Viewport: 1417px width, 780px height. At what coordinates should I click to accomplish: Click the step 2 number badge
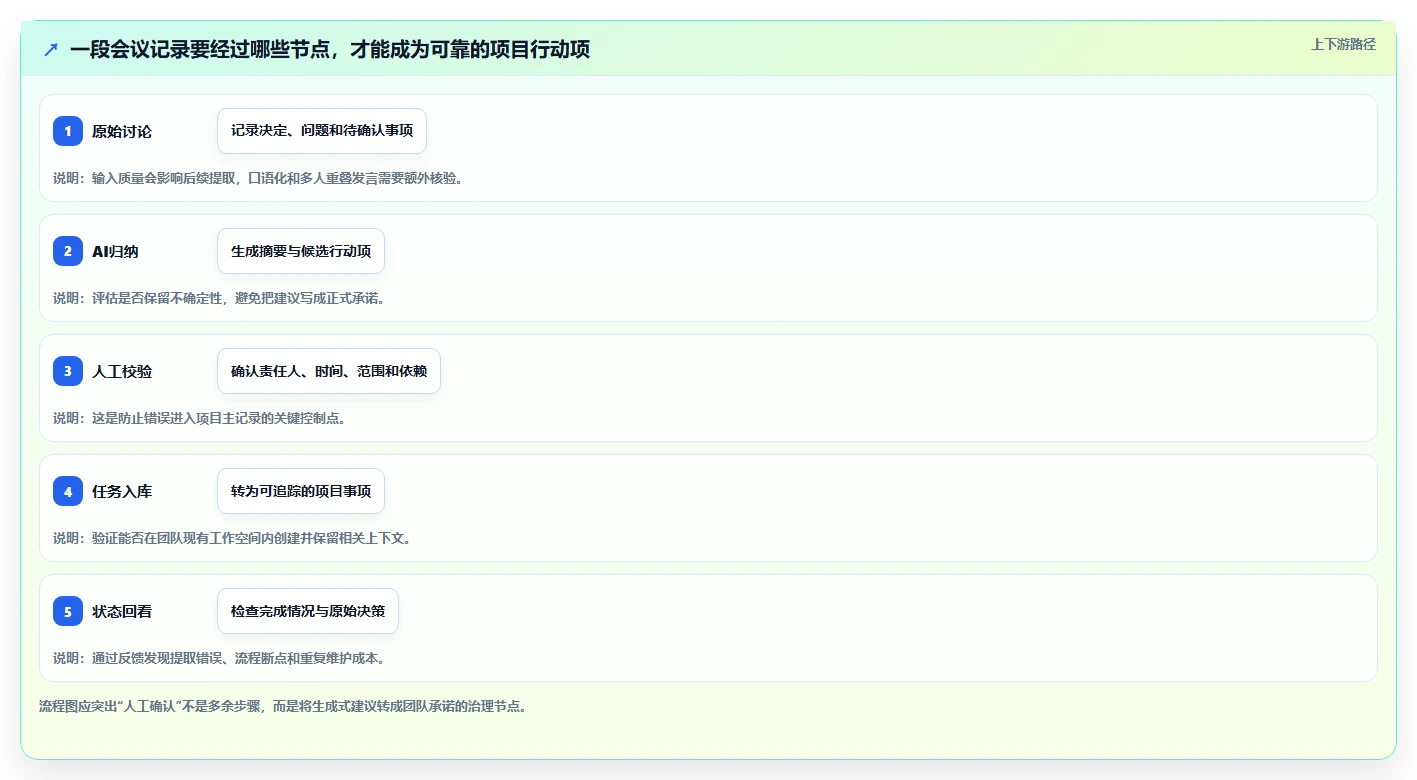(x=68, y=251)
